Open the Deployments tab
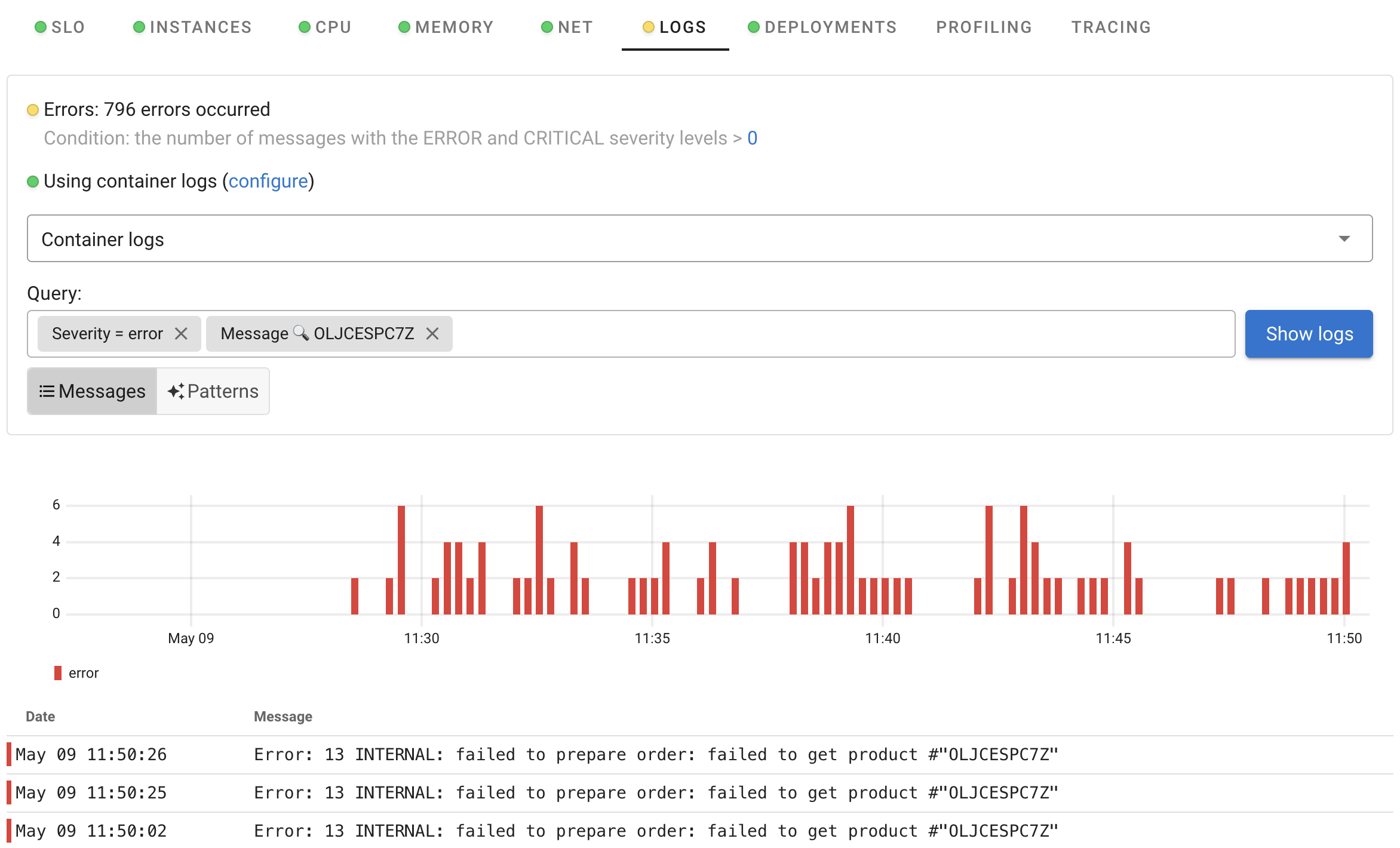The width and height of the screenshot is (1400, 848). coord(822,27)
